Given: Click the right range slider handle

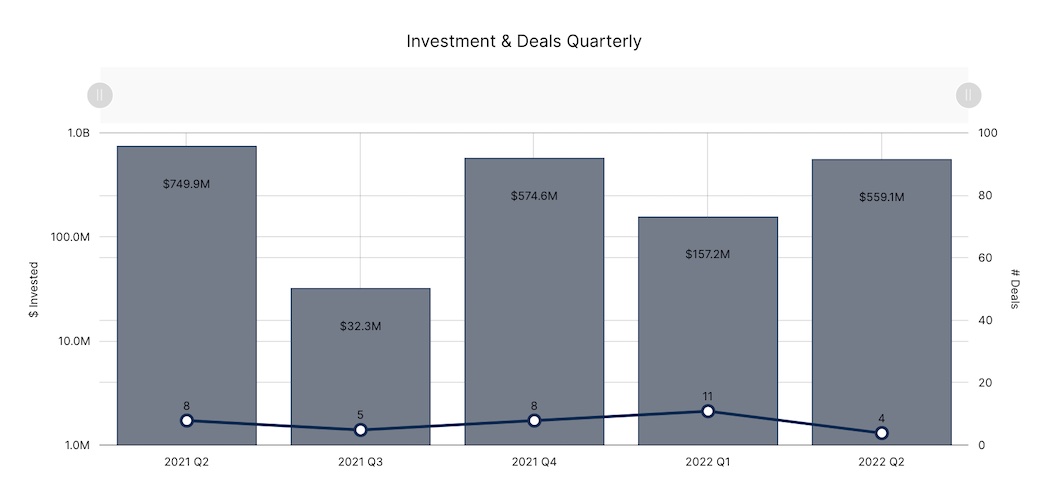Looking at the screenshot, I should click(967, 95).
